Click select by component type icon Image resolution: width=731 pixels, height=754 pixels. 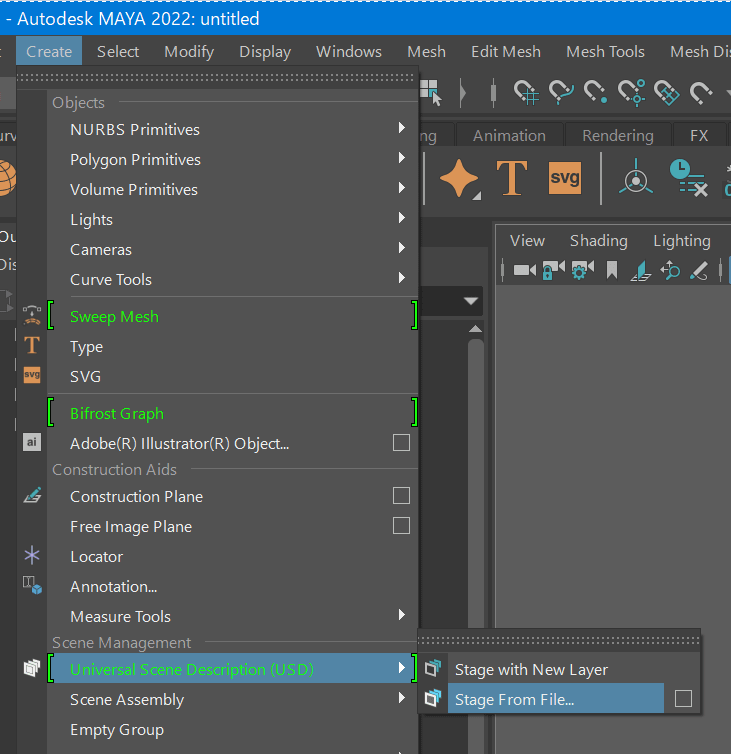click(x=431, y=92)
